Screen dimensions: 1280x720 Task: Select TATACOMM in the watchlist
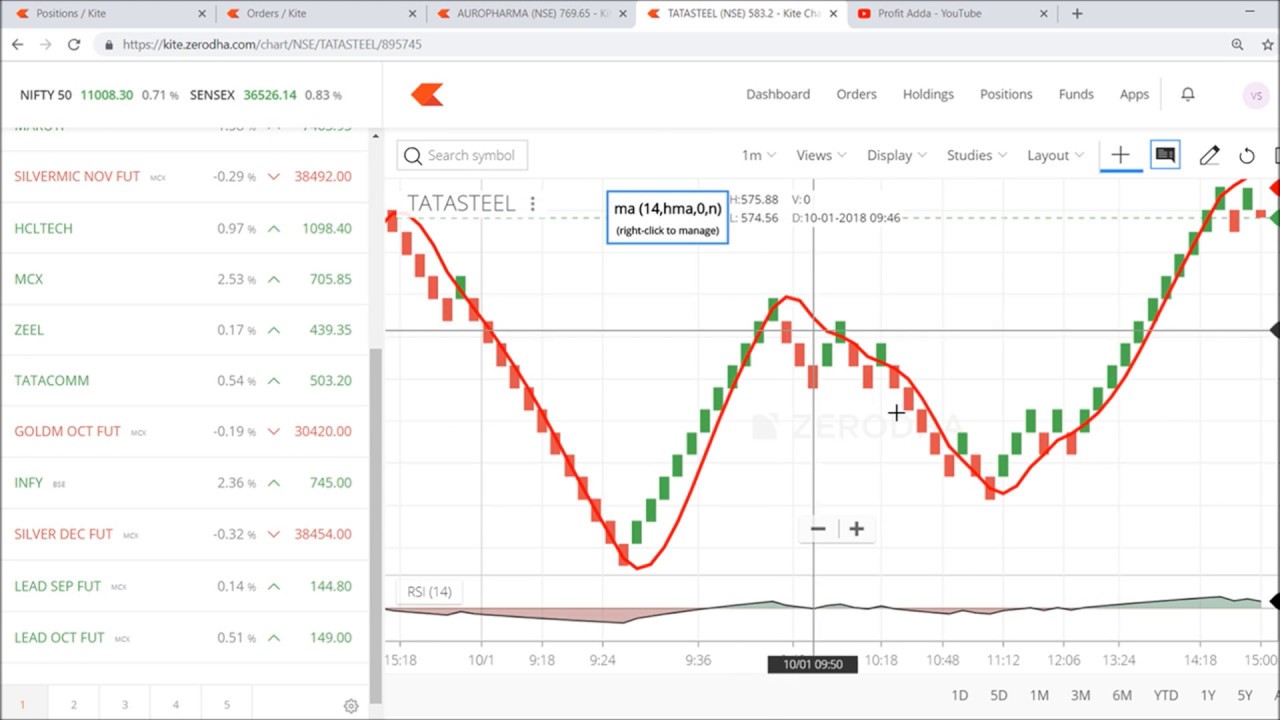click(185, 380)
